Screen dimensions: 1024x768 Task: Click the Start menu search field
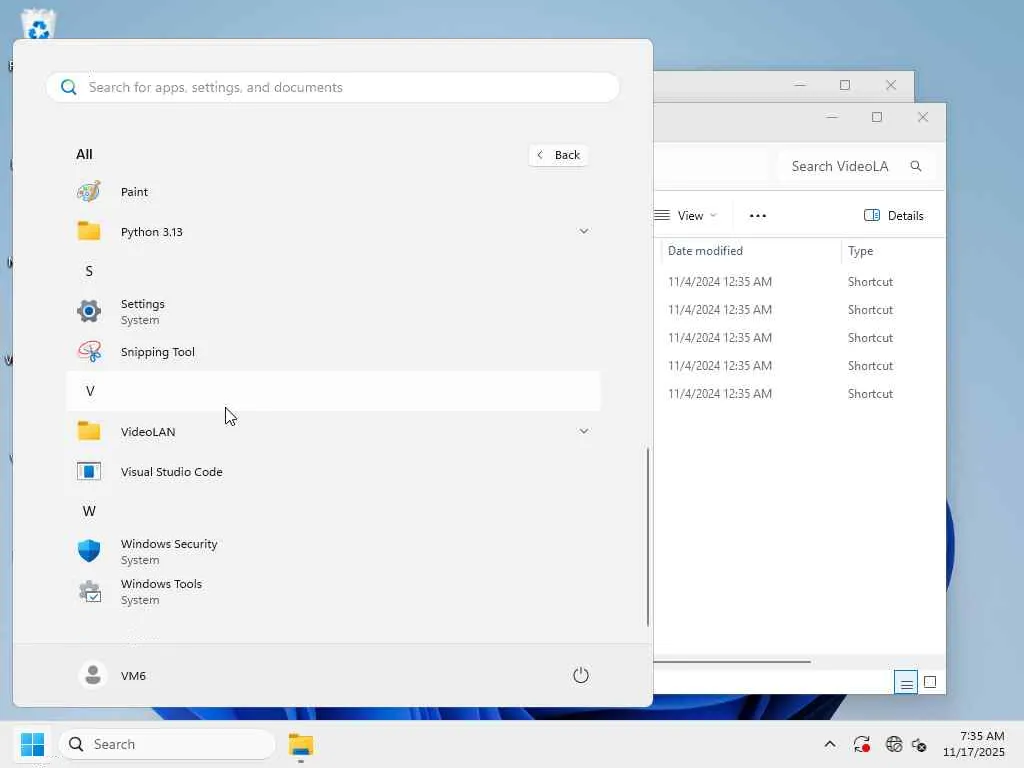point(333,87)
